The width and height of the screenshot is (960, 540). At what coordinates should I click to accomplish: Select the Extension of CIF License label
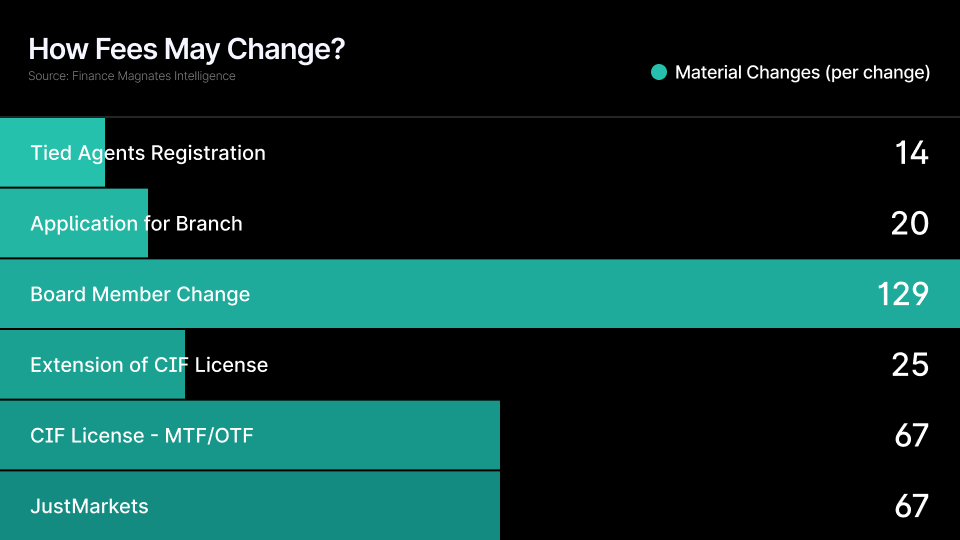pos(149,365)
